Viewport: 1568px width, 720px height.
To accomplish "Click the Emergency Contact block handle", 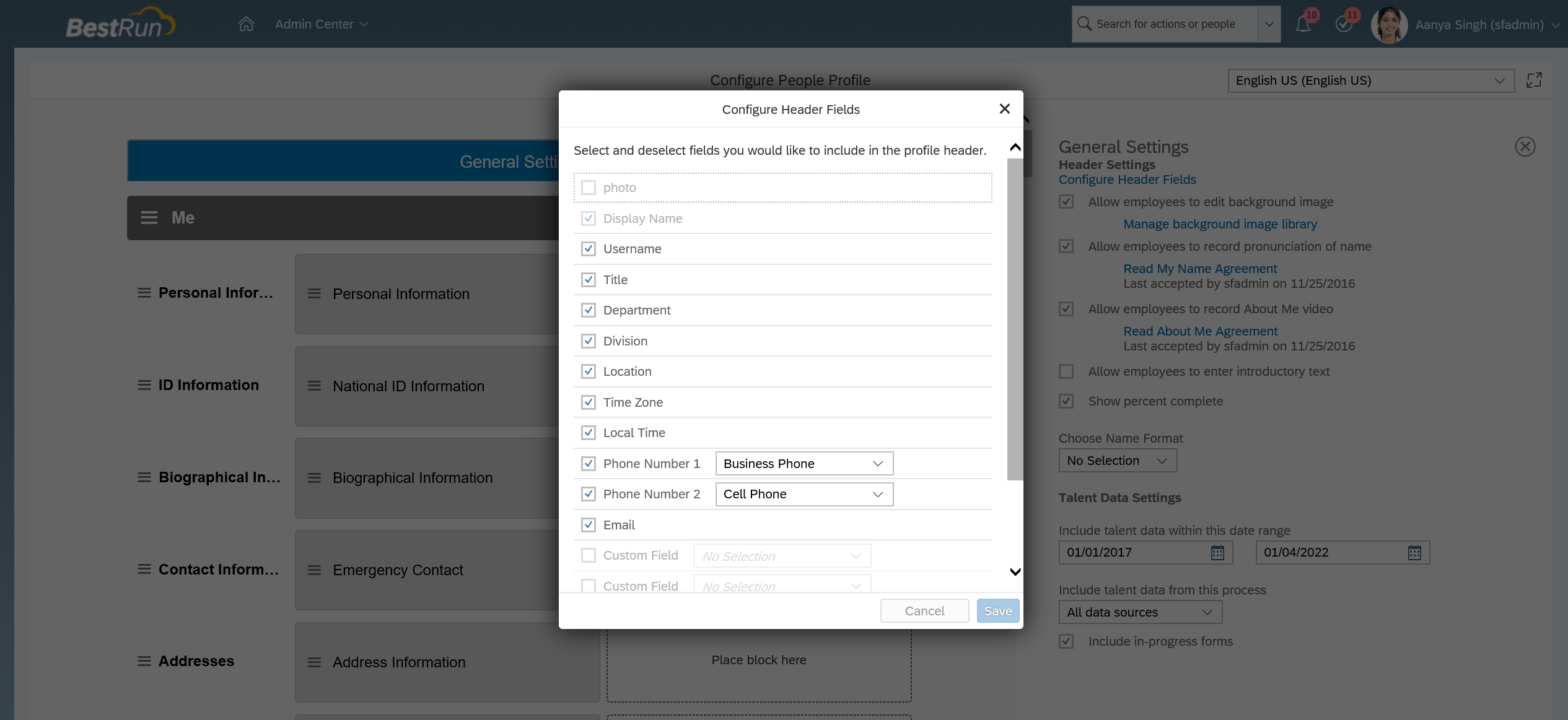I will pos(314,570).
